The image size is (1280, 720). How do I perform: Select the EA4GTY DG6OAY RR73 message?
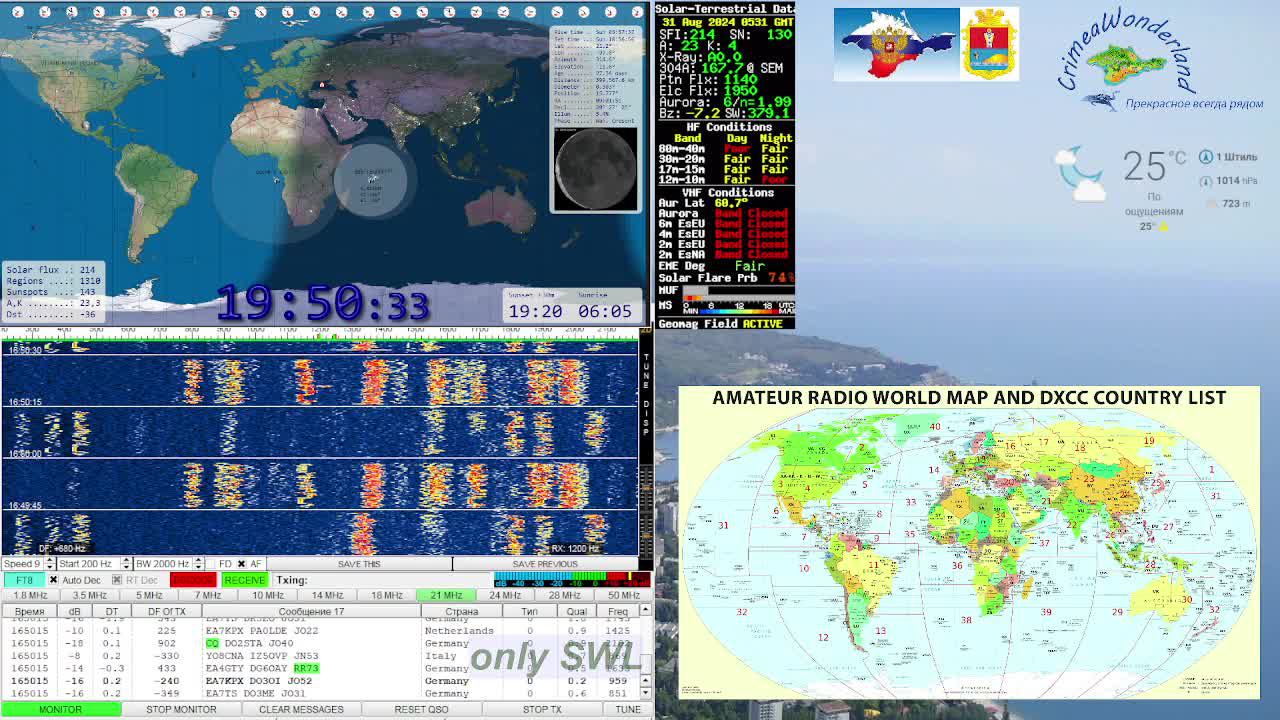(x=262, y=668)
